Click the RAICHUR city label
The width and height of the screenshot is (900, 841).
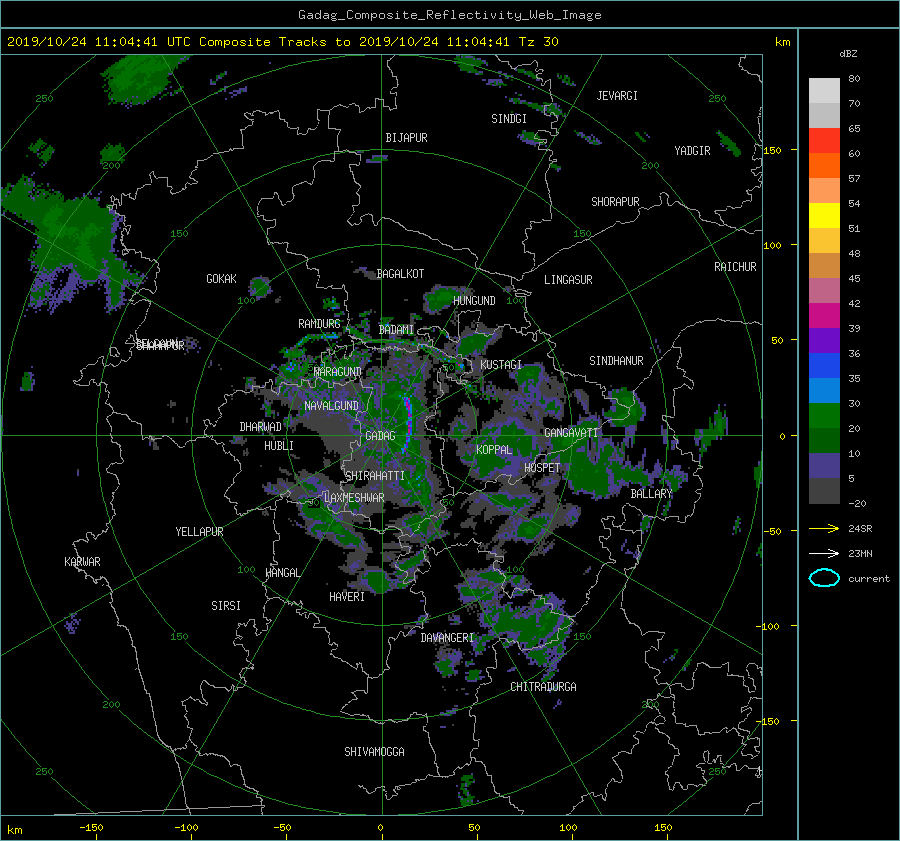click(x=735, y=266)
